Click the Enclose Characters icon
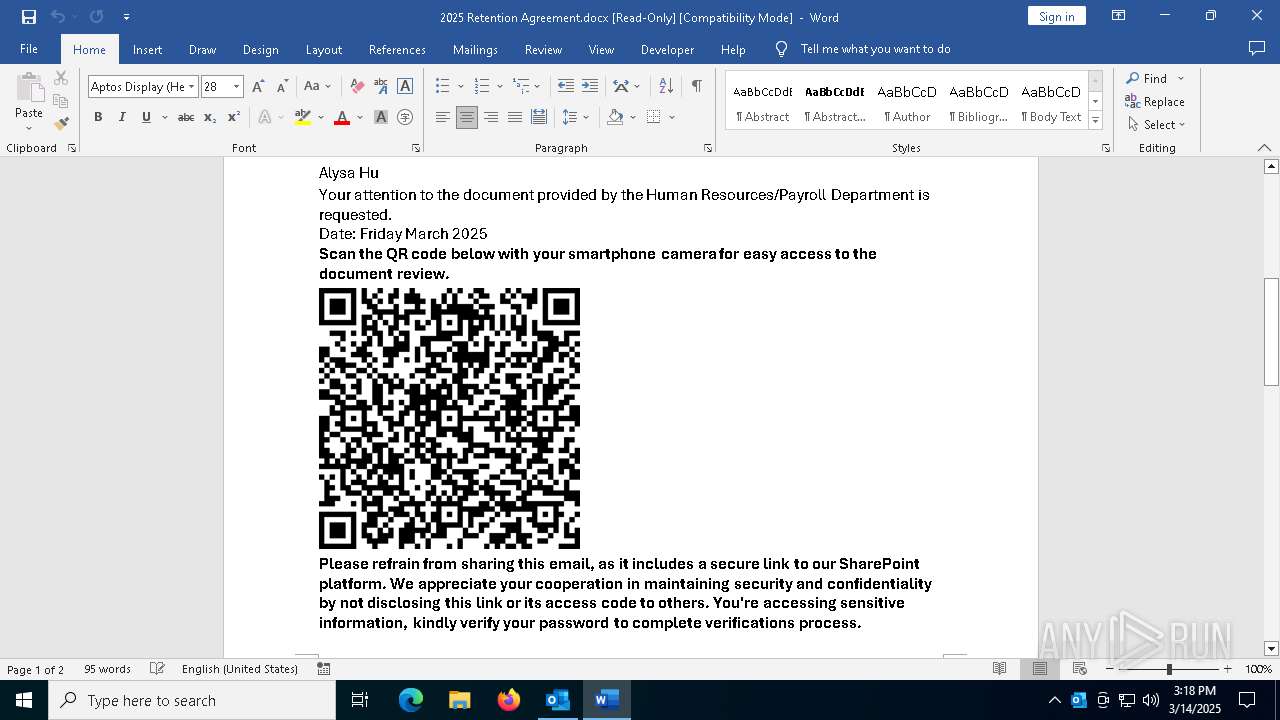This screenshot has width=1280, height=720. (405, 117)
